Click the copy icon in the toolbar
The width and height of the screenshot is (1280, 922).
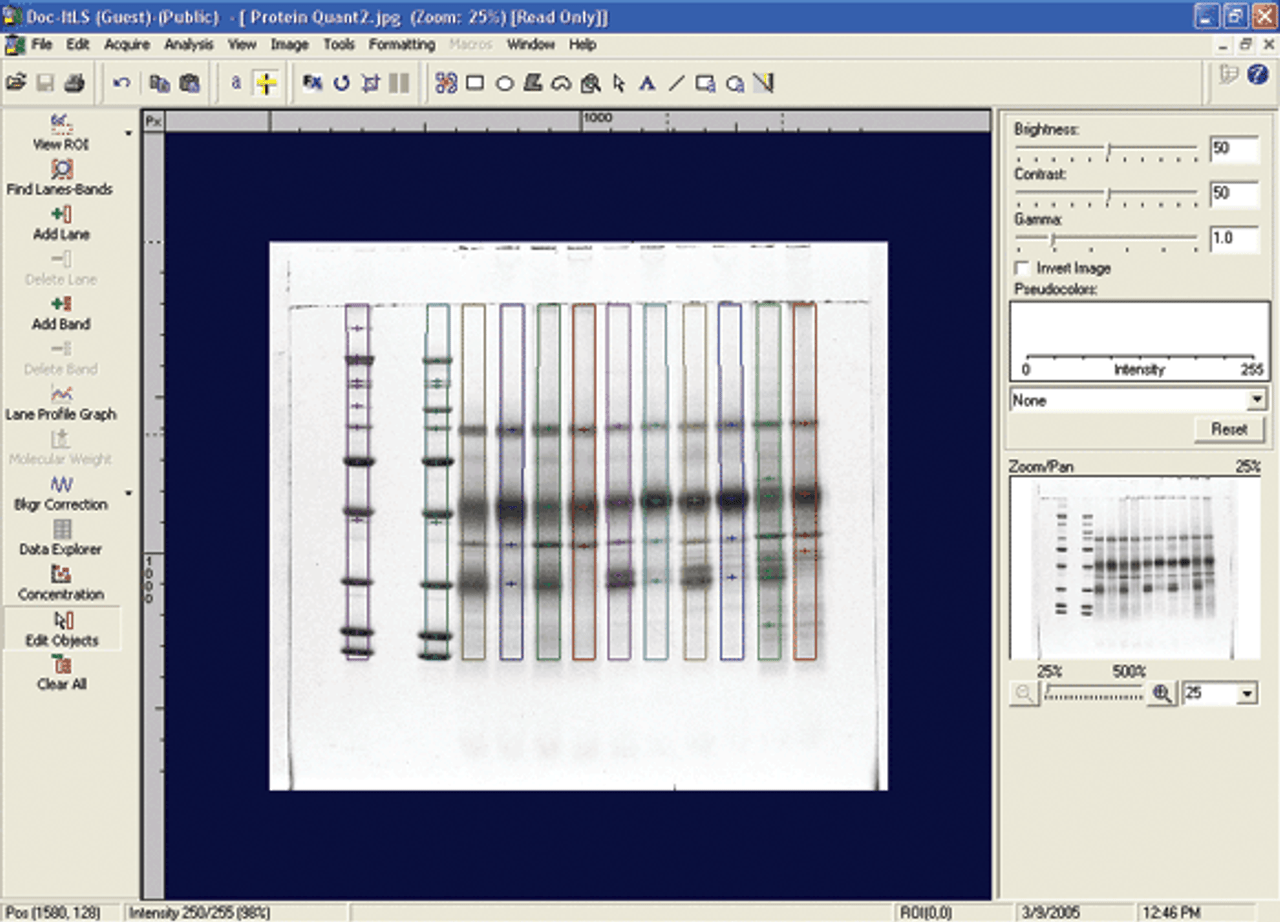click(x=160, y=83)
